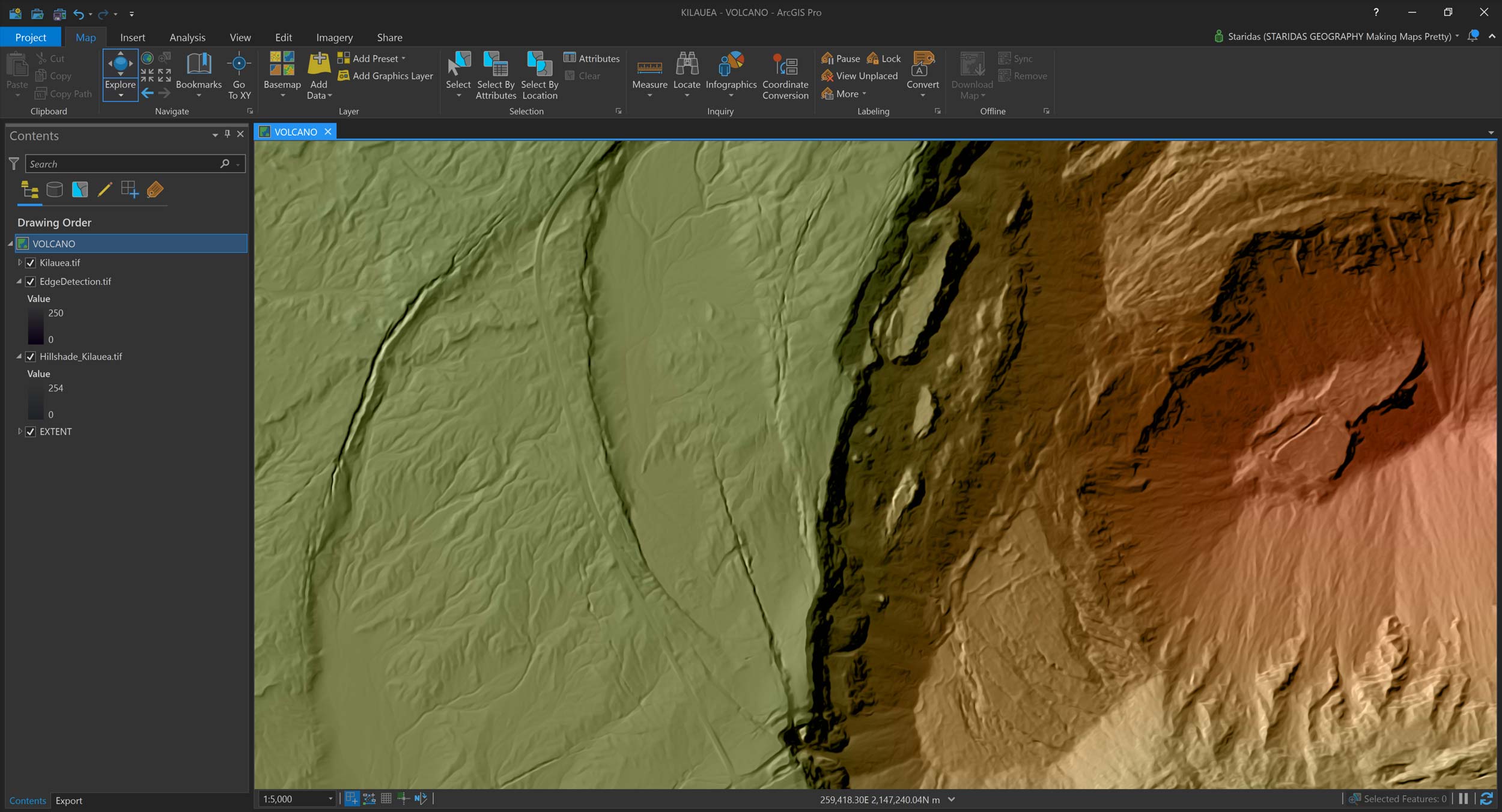The image size is (1502, 812).
Task: Collapse the Hillshade_Kilauea.tif legend
Action: pyautogui.click(x=19, y=356)
